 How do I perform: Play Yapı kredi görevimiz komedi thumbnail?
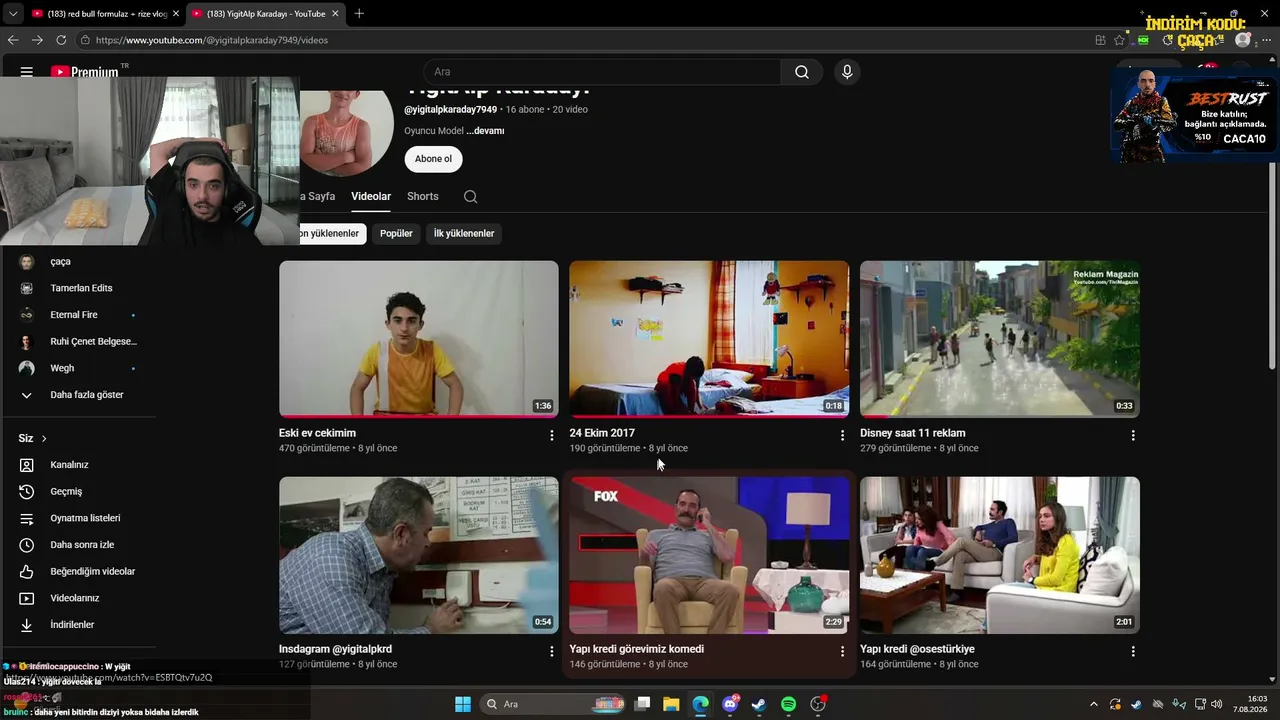click(x=709, y=555)
